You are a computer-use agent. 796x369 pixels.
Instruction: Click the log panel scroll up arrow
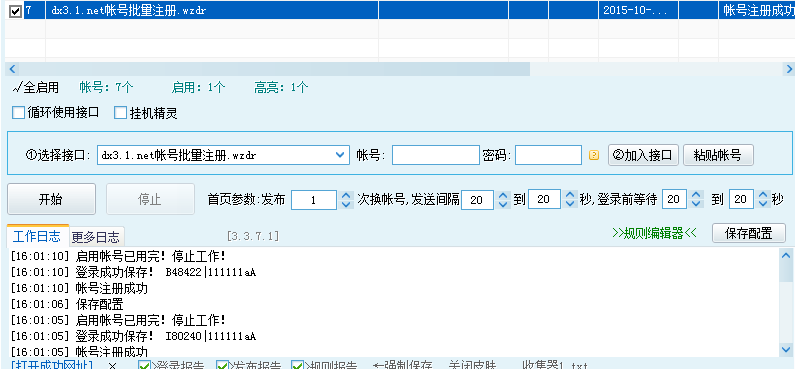[x=786, y=256]
